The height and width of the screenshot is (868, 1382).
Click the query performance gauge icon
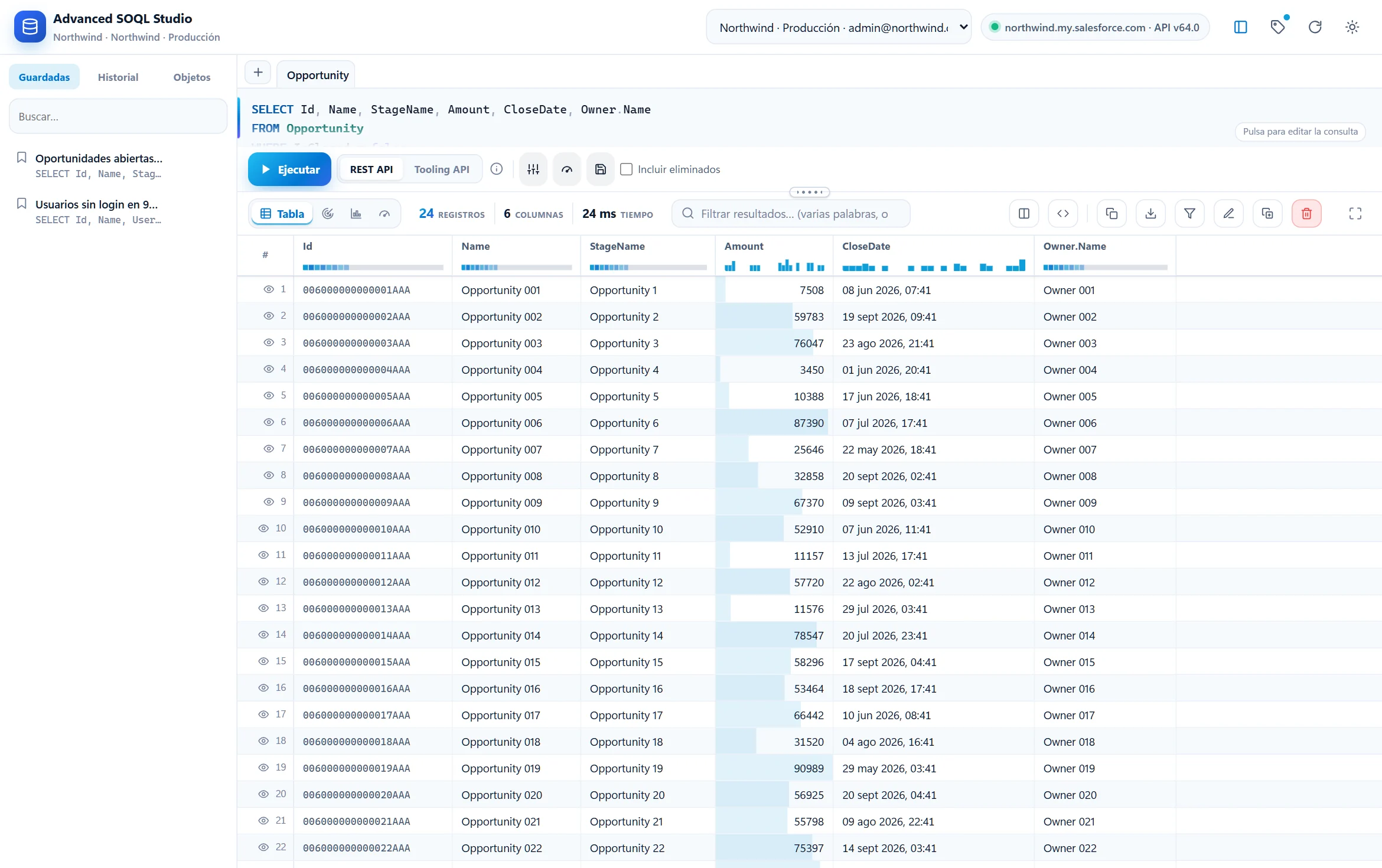[567, 169]
